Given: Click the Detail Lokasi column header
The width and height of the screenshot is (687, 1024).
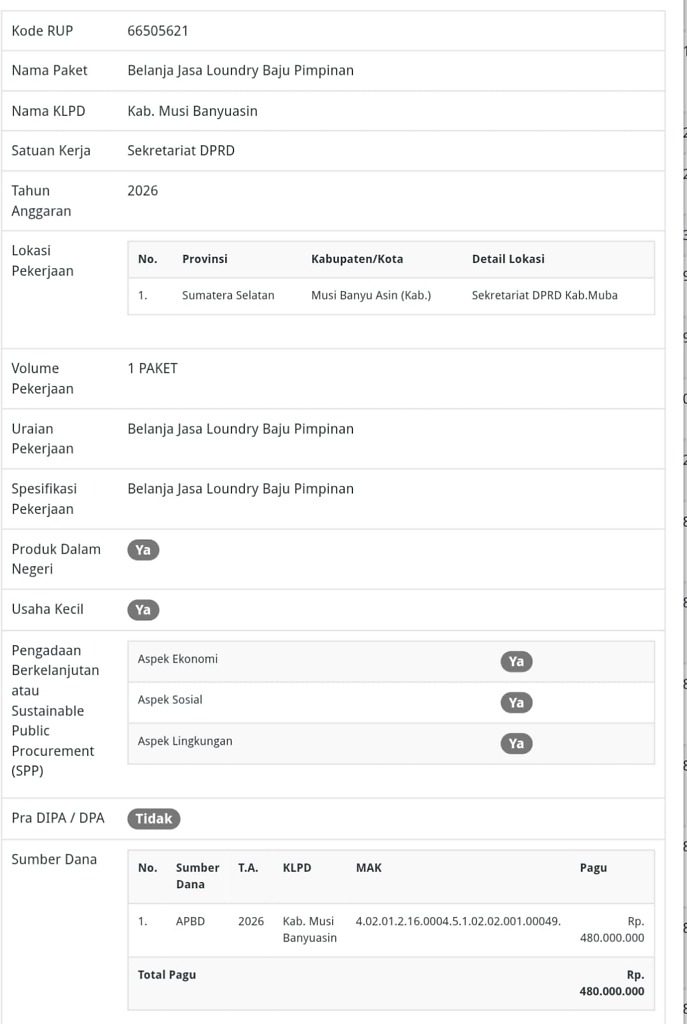Looking at the screenshot, I should tap(508, 259).
